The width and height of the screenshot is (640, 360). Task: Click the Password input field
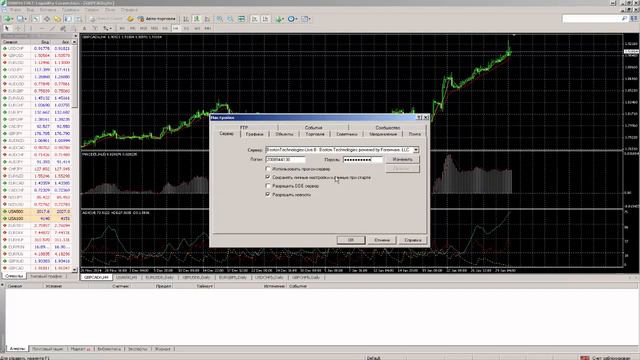(363, 160)
